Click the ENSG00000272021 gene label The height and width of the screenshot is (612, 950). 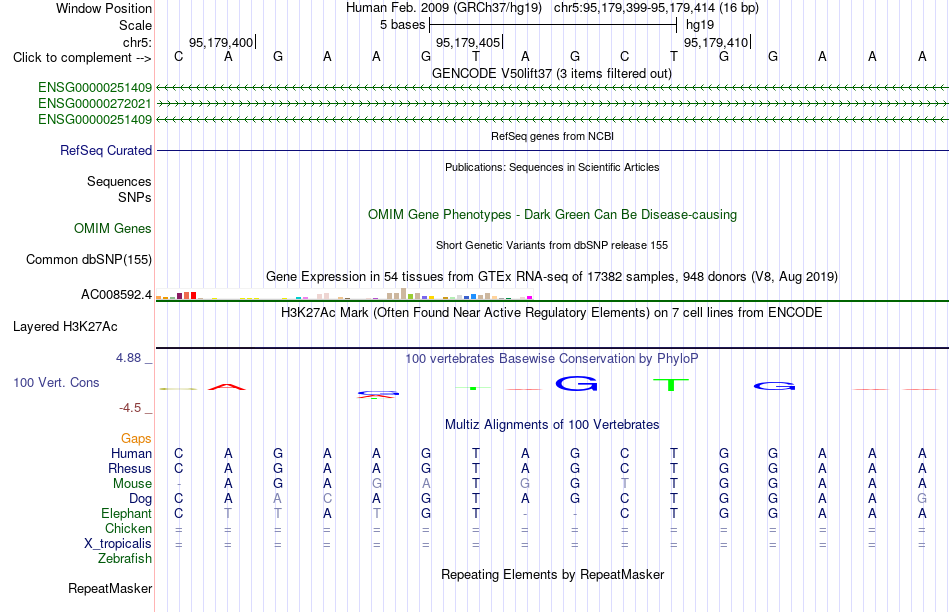tap(95, 104)
